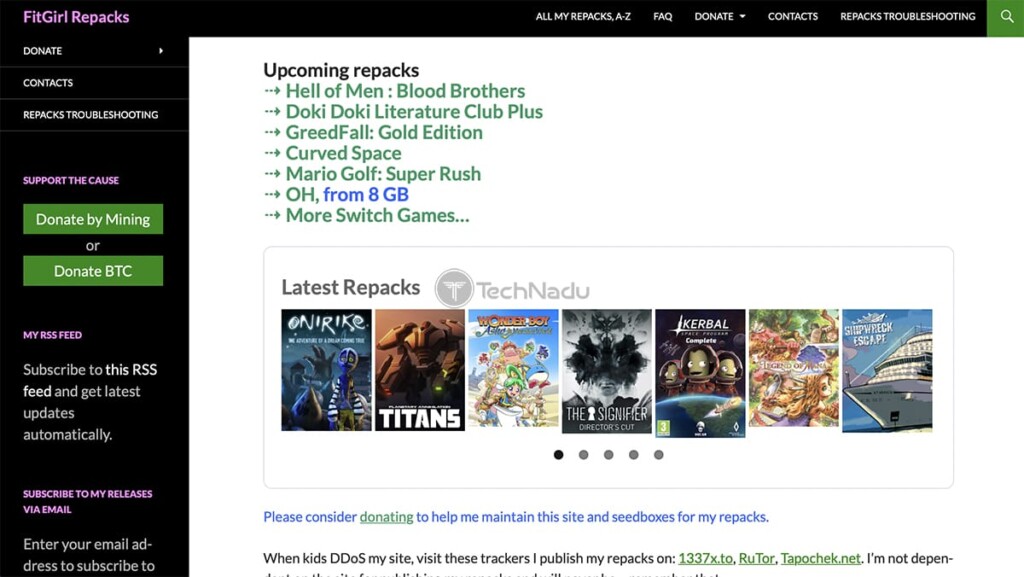Viewport: 1024px width, 577px height.
Task: Open More Switch Games link
Action: click(377, 215)
